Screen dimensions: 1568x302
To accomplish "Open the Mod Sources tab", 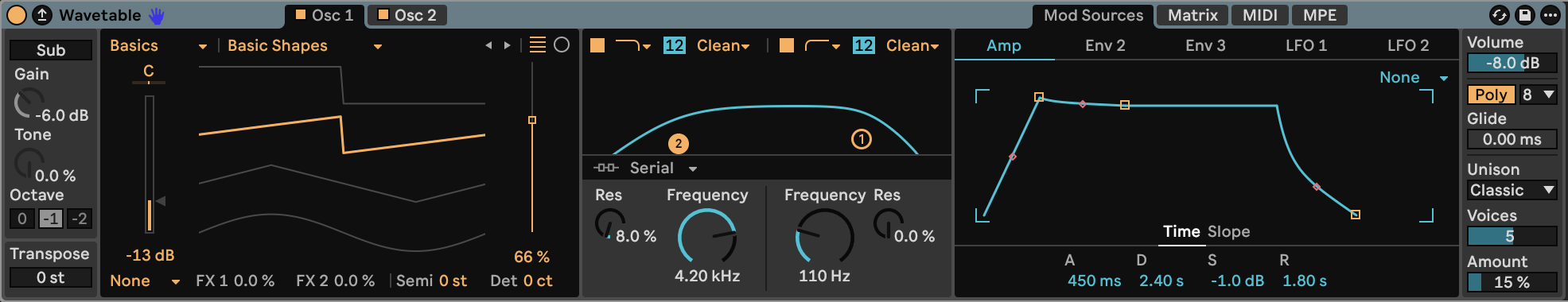I will pyautogui.click(x=1093, y=15).
